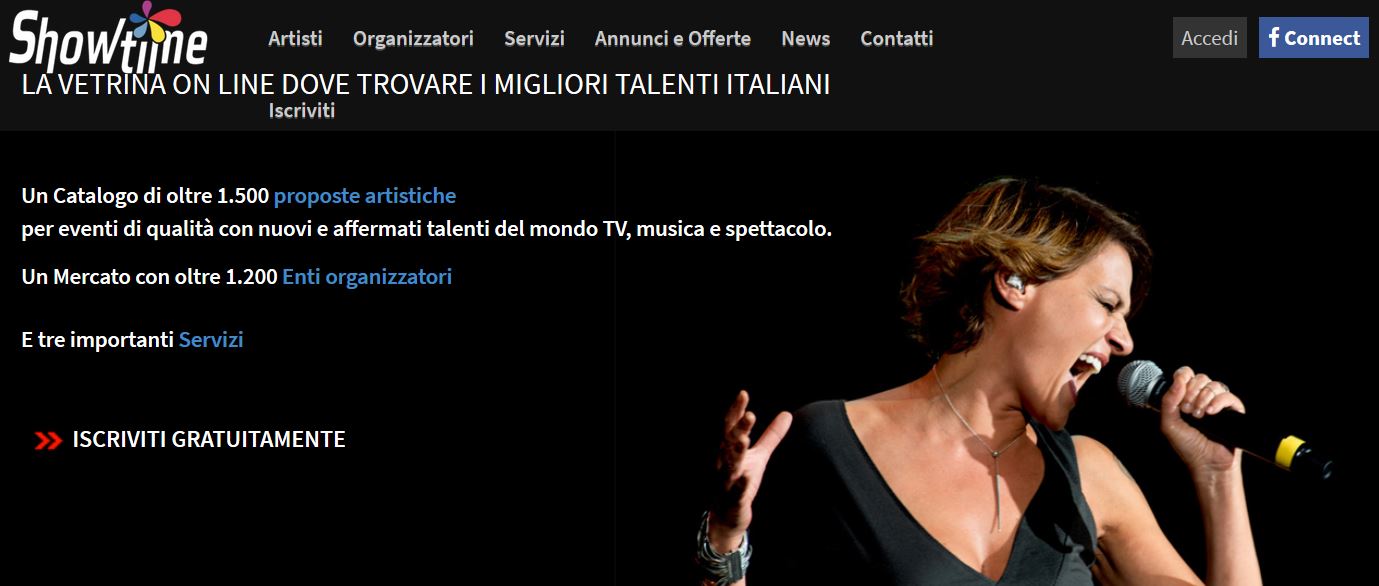
Task: Click the red double-chevron arrow icon
Action: point(48,440)
